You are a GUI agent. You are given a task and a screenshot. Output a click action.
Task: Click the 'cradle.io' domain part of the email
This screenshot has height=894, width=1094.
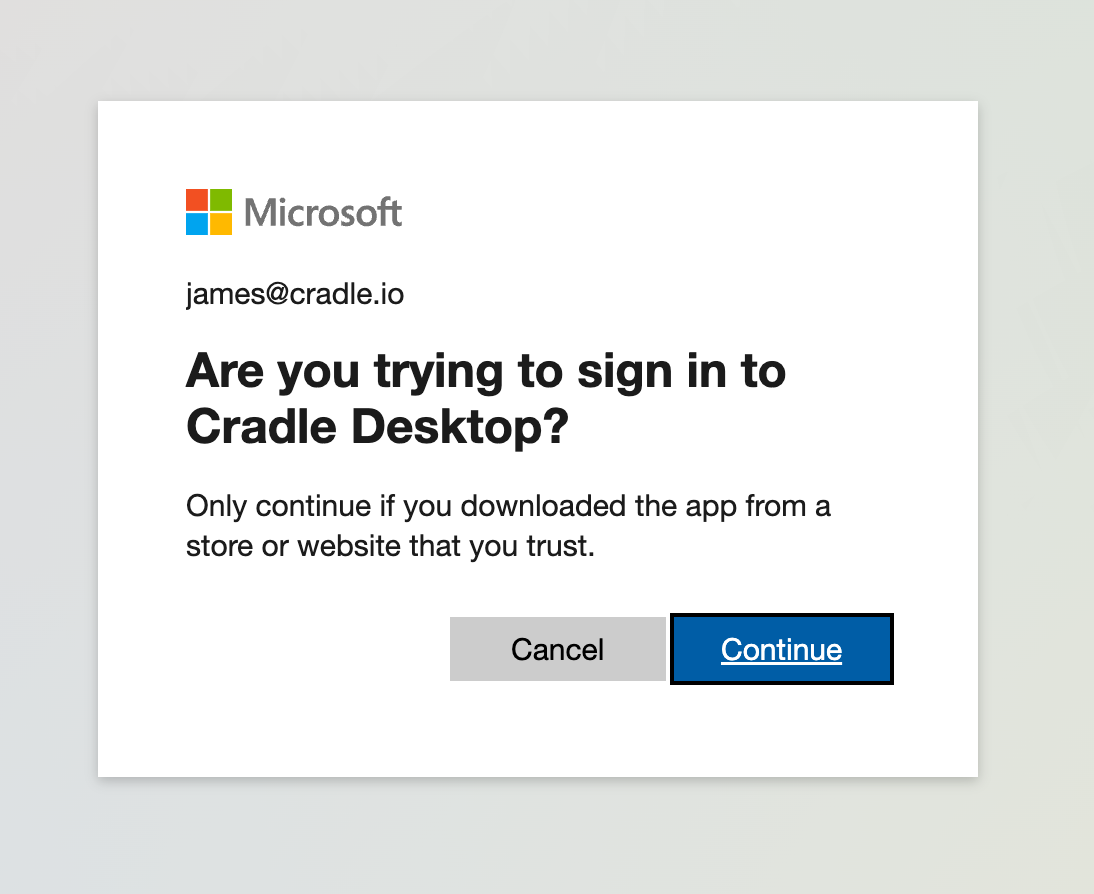347,294
